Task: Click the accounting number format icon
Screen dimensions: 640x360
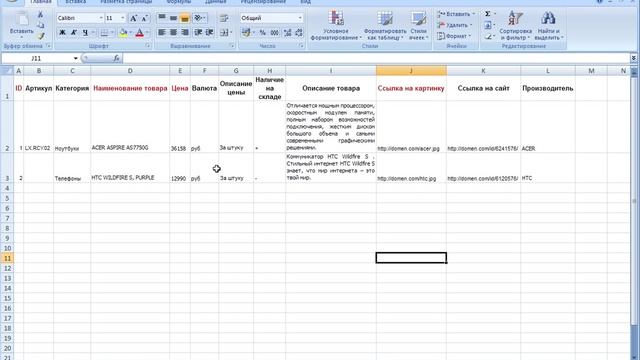Action: coord(247,32)
